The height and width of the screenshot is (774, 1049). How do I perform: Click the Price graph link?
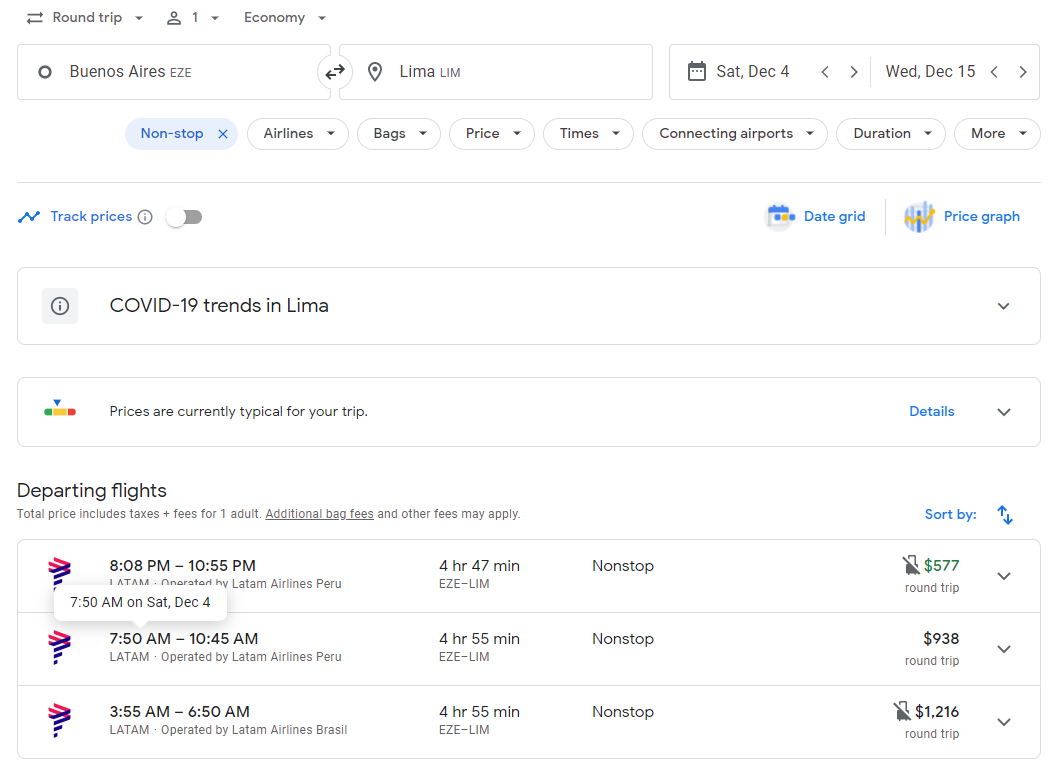981,216
